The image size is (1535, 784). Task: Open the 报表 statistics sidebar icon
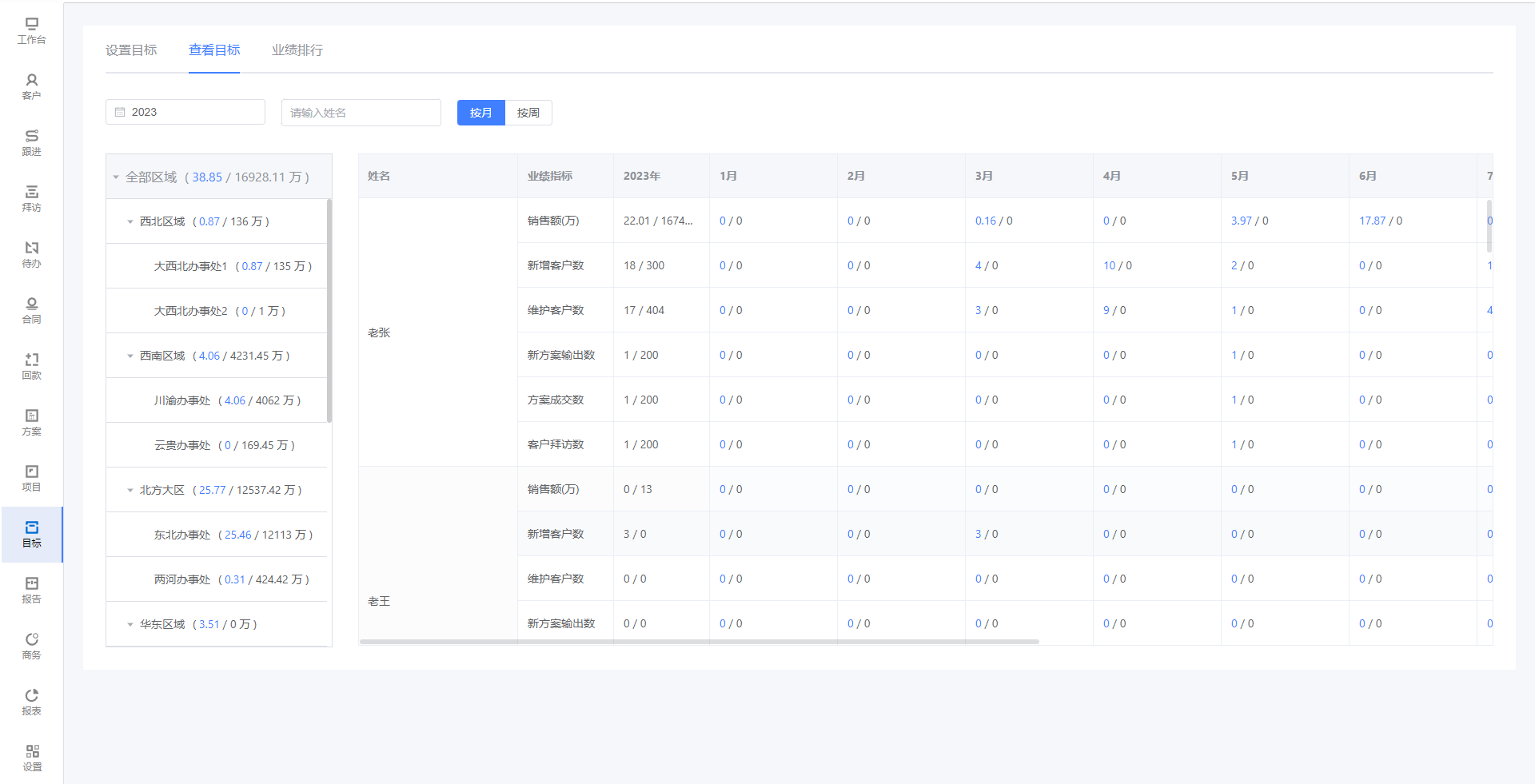(x=32, y=702)
